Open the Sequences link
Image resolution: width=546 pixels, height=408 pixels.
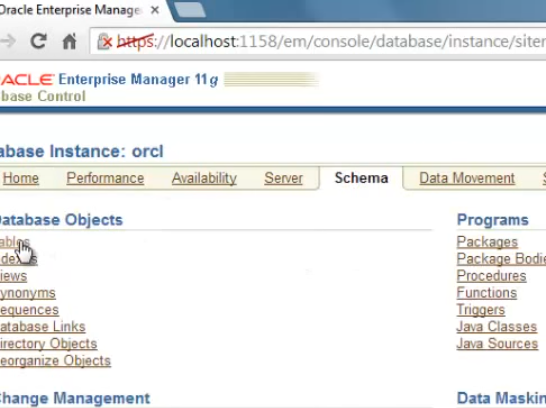coord(29,310)
